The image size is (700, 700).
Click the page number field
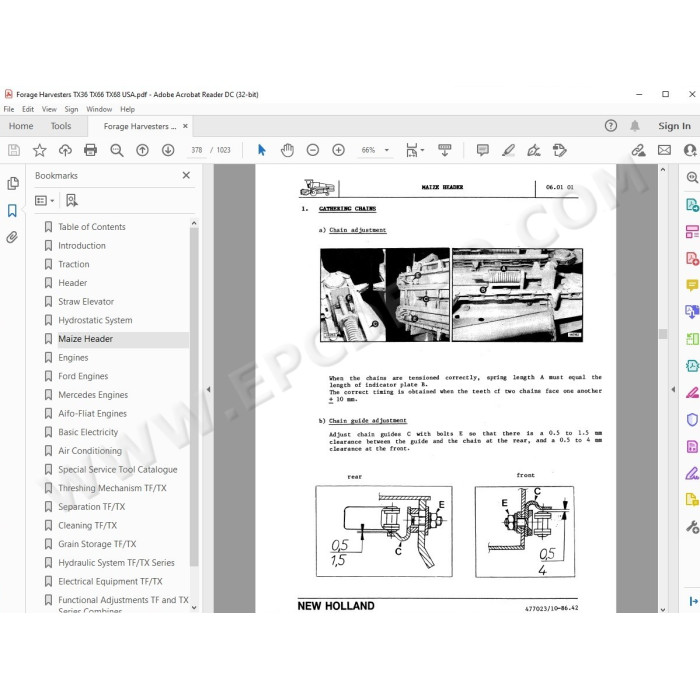pos(196,150)
